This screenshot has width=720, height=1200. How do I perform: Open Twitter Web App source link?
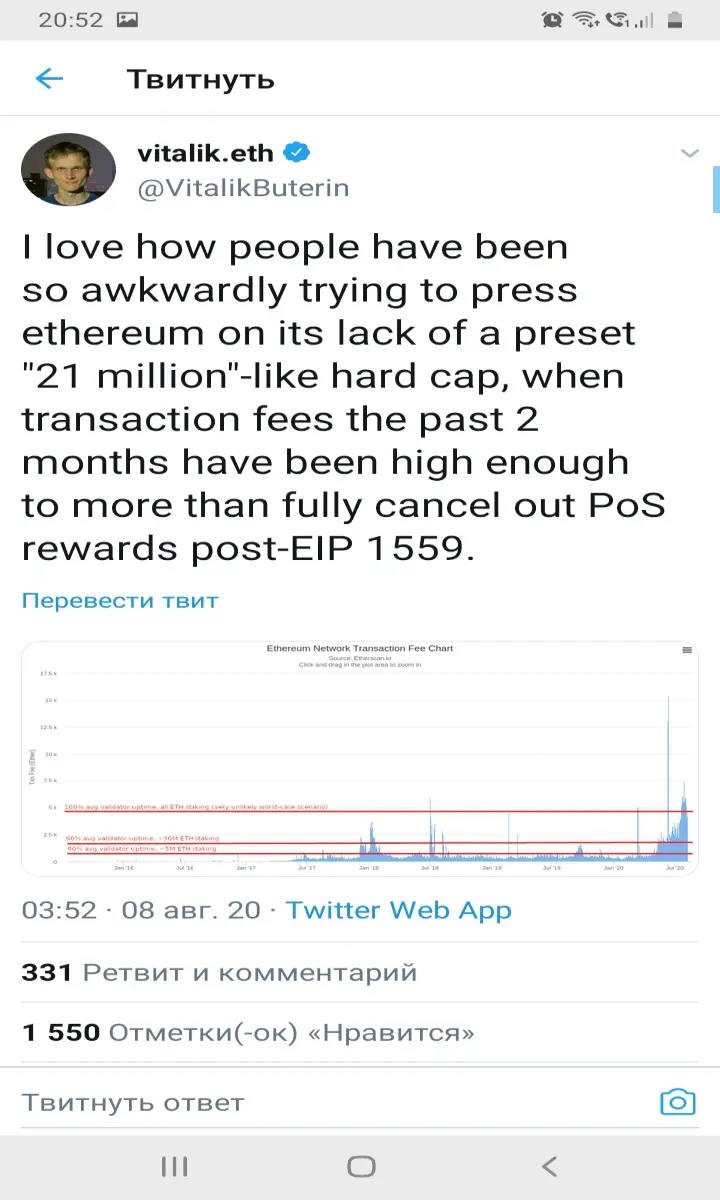click(x=398, y=910)
